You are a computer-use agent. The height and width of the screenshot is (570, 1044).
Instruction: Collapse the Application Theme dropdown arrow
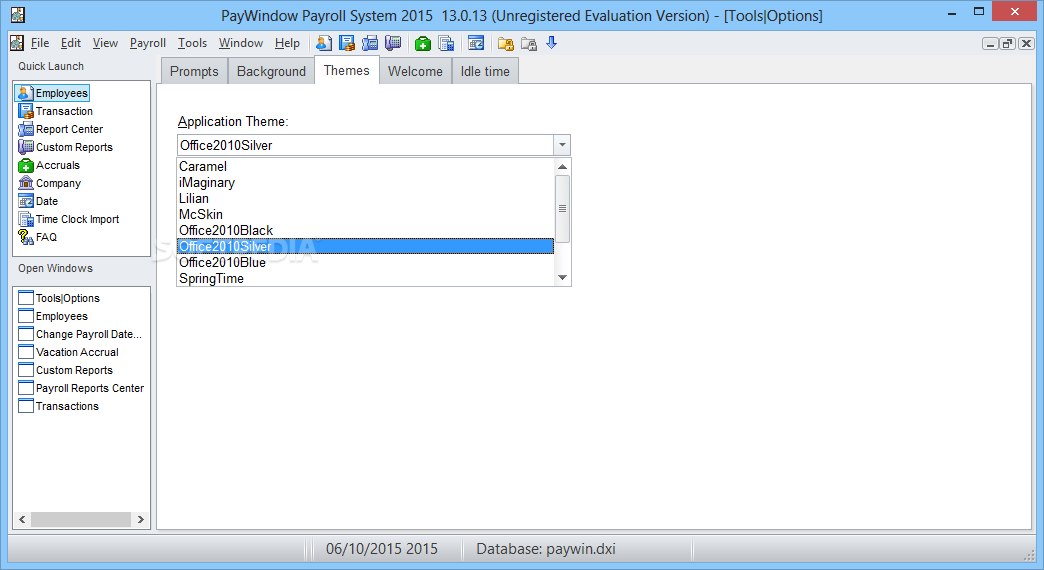coord(562,145)
